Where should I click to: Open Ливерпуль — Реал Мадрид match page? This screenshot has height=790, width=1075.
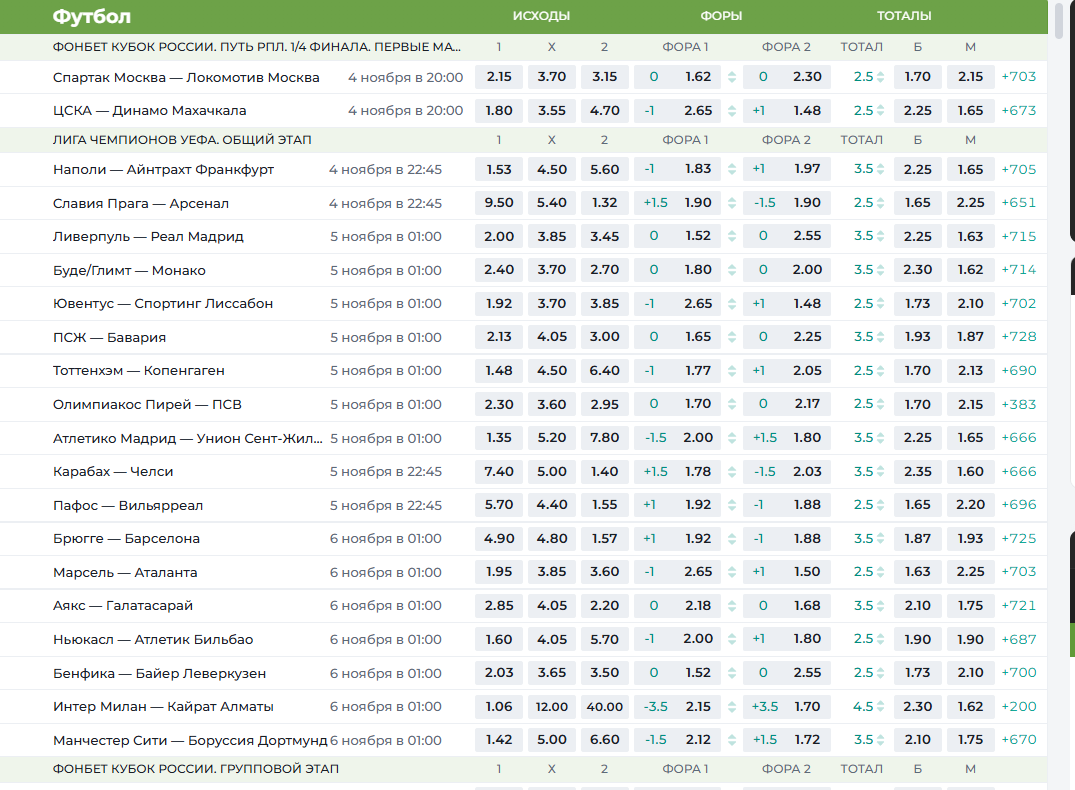point(148,237)
